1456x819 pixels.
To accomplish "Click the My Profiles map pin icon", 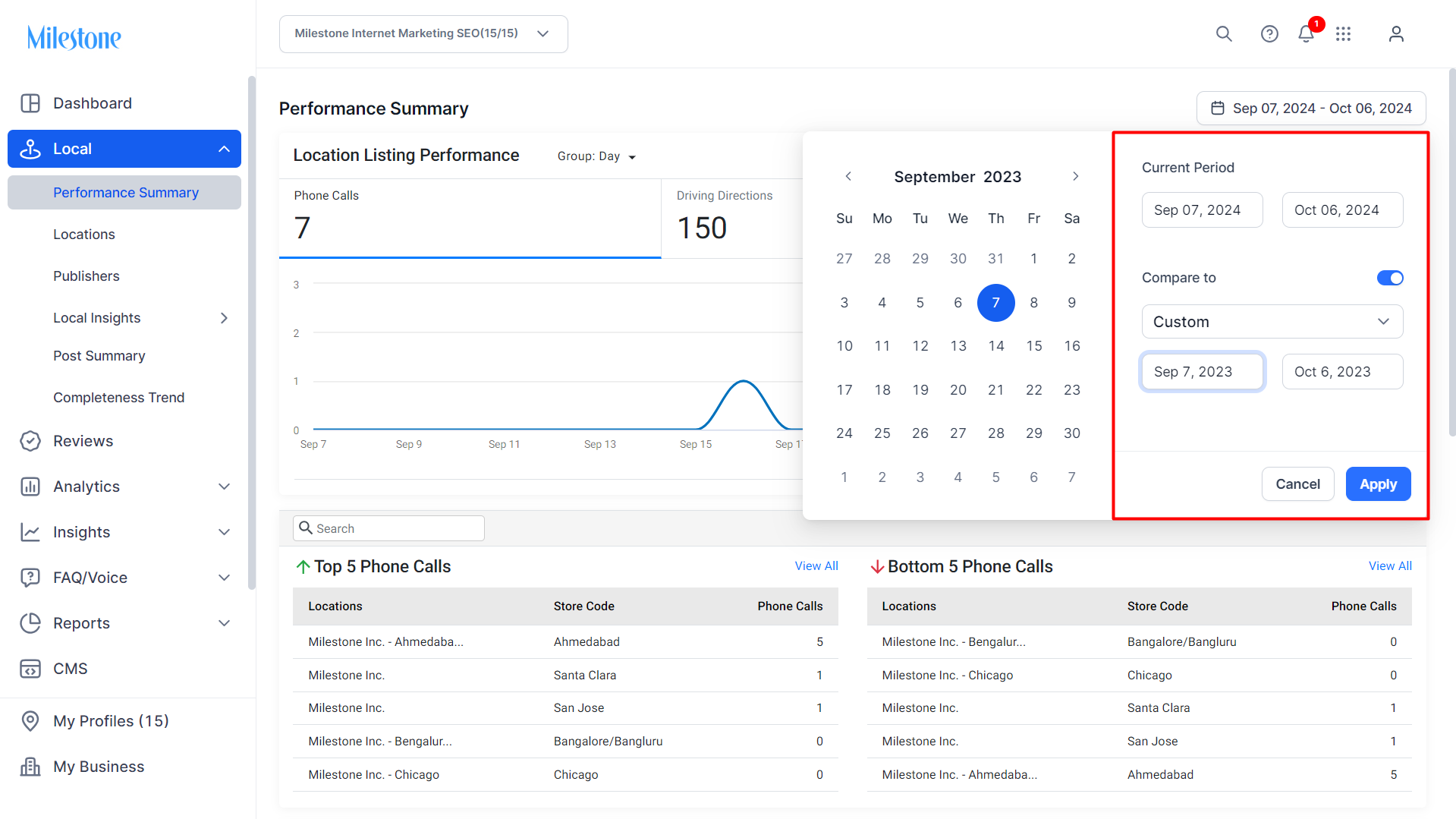I will 30,721.
